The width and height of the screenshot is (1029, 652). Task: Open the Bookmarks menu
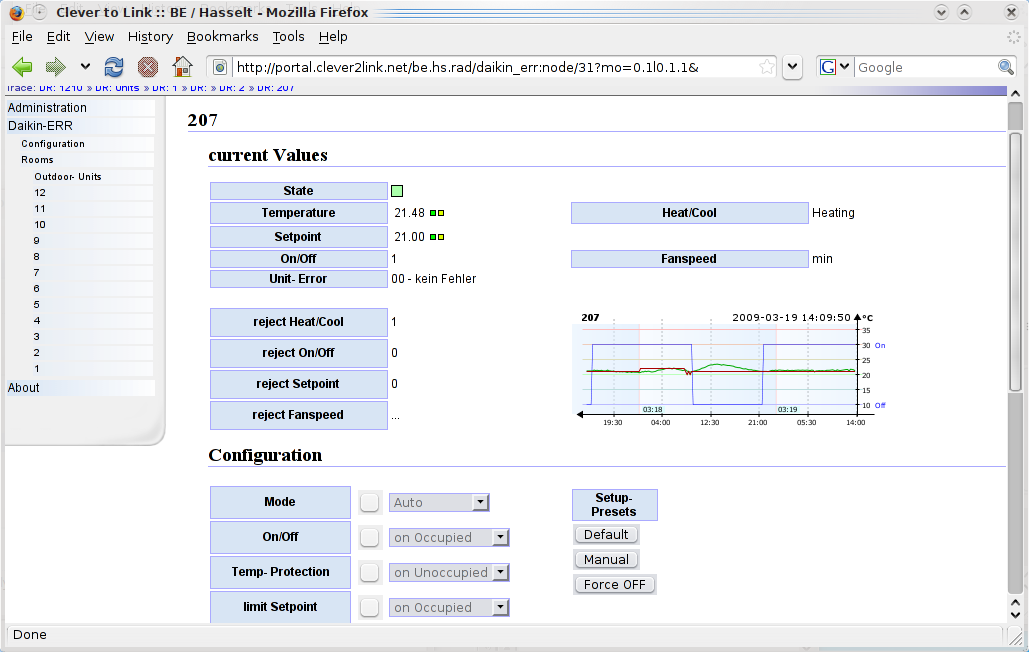pyautogui.click(x=222, y=37)
